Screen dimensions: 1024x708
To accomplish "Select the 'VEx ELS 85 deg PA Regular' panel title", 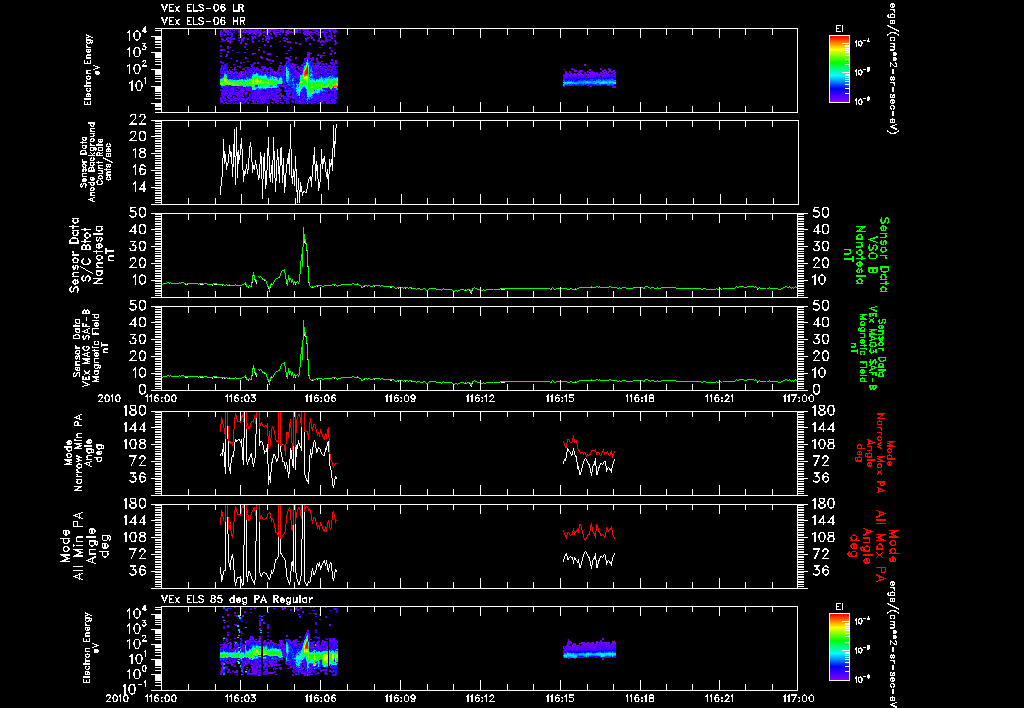I will click(x=237, y=599).
